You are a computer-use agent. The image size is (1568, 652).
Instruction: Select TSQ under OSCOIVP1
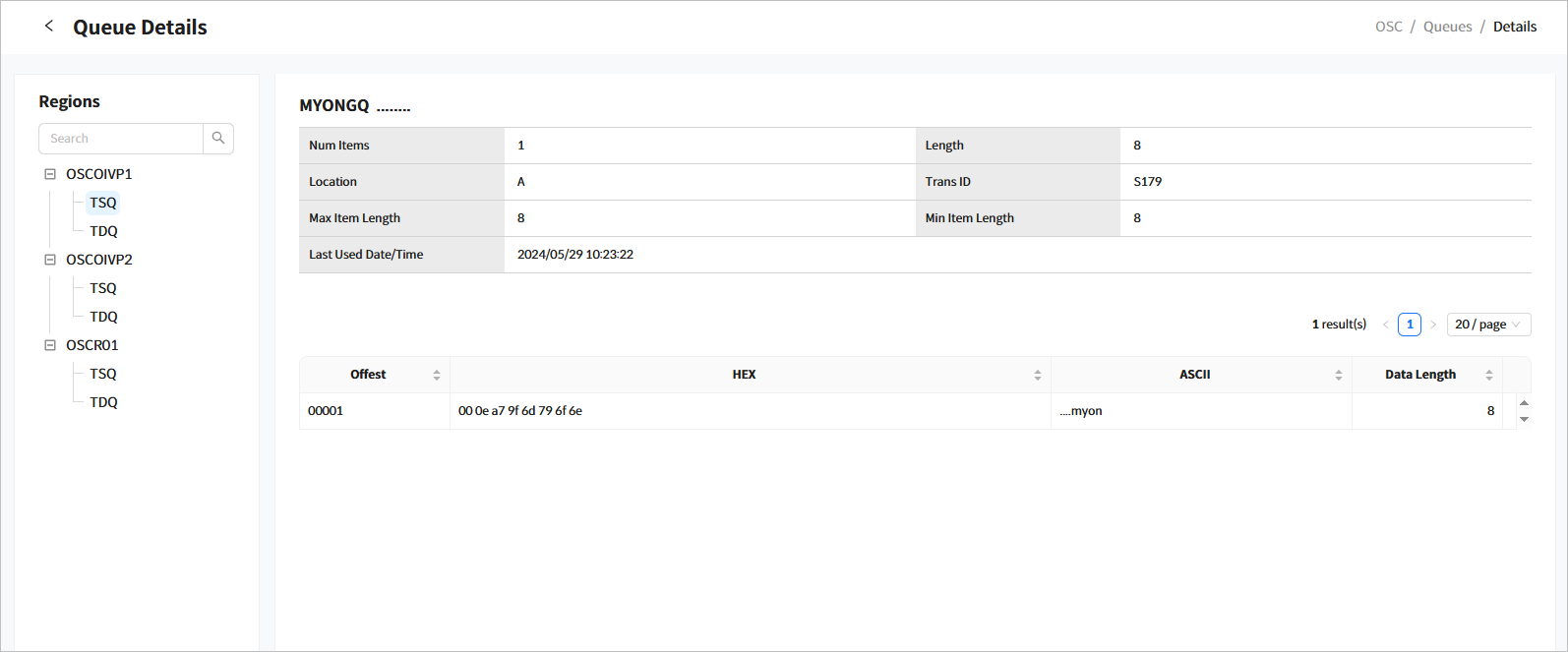pos(103,203)
